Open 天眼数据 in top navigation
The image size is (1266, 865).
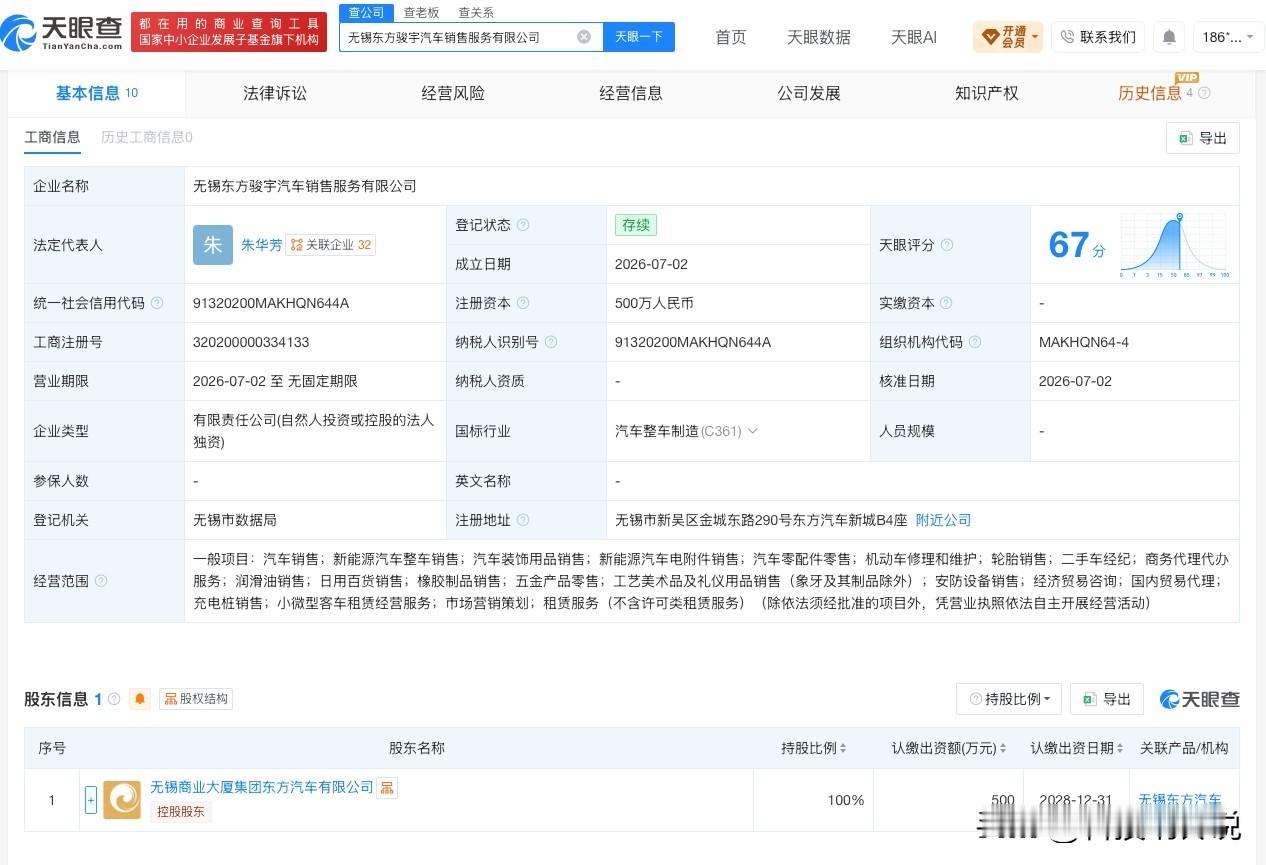click(819, 37)
